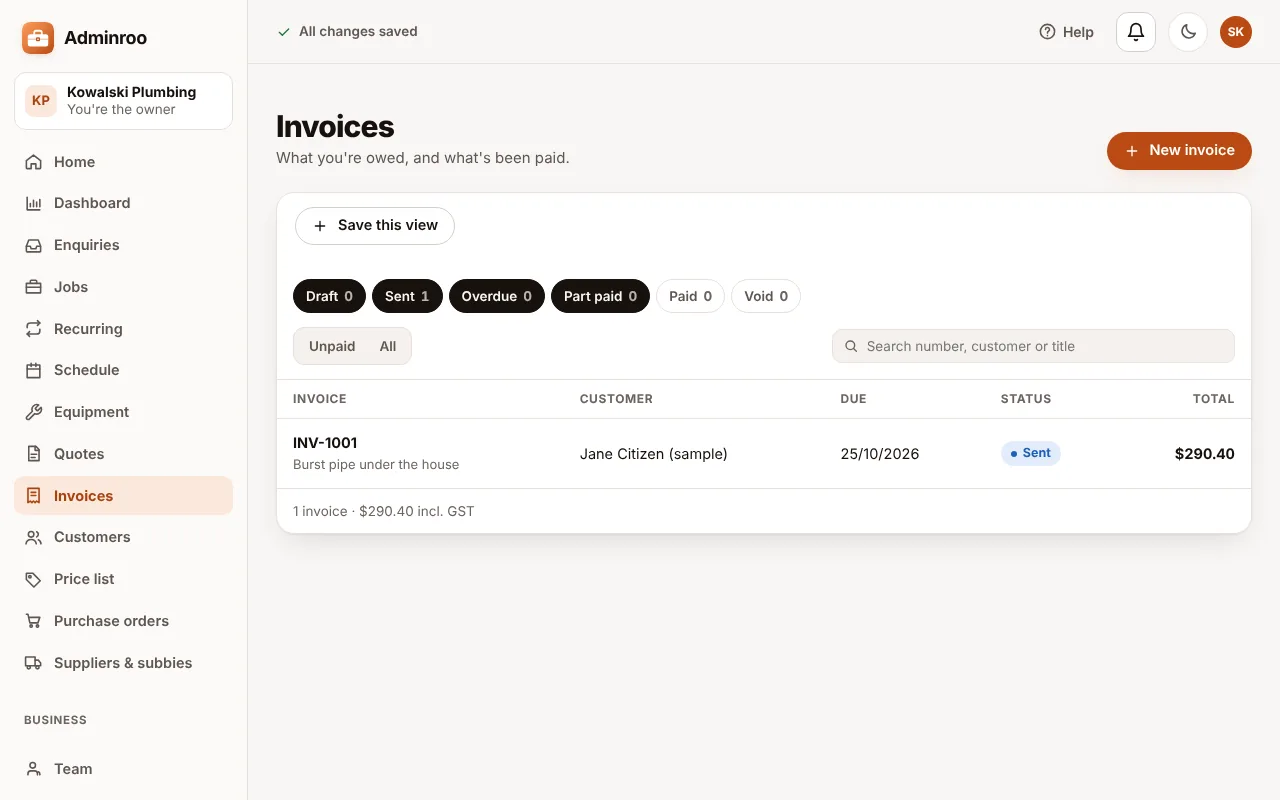Click the Schedule calendar icon

[34, 370]
